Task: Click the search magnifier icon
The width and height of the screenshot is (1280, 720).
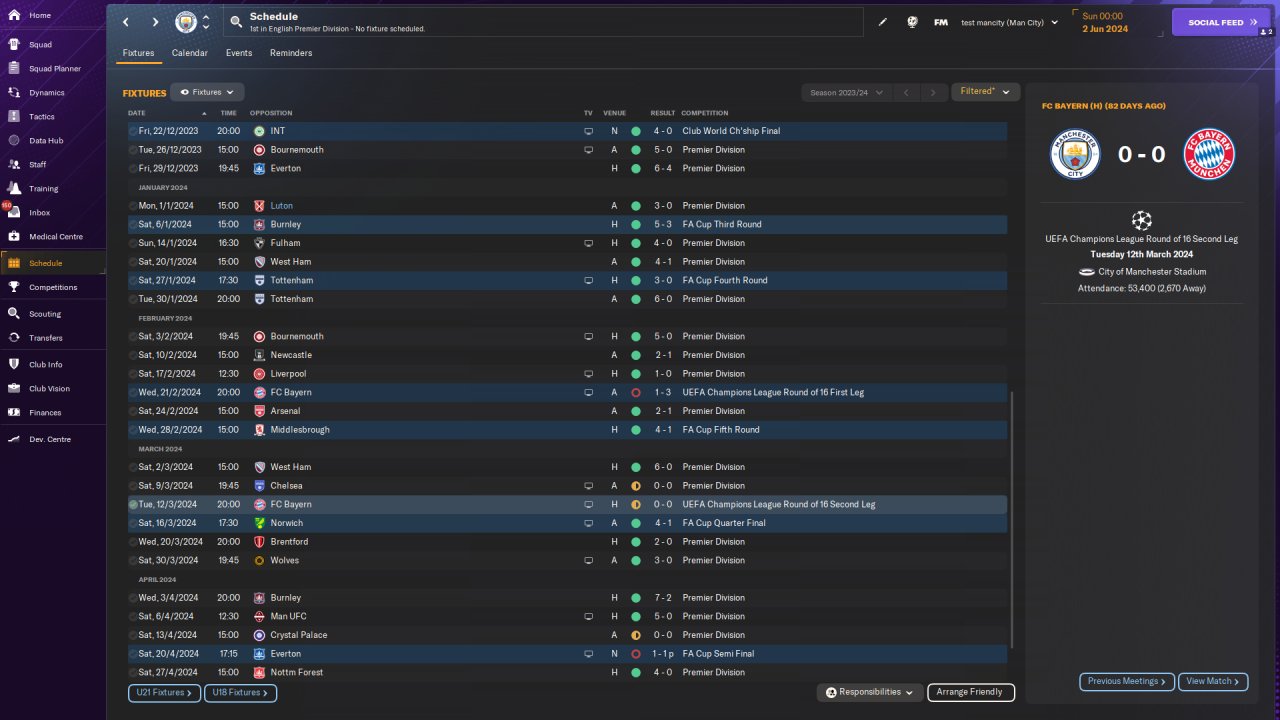Action: 235,21
